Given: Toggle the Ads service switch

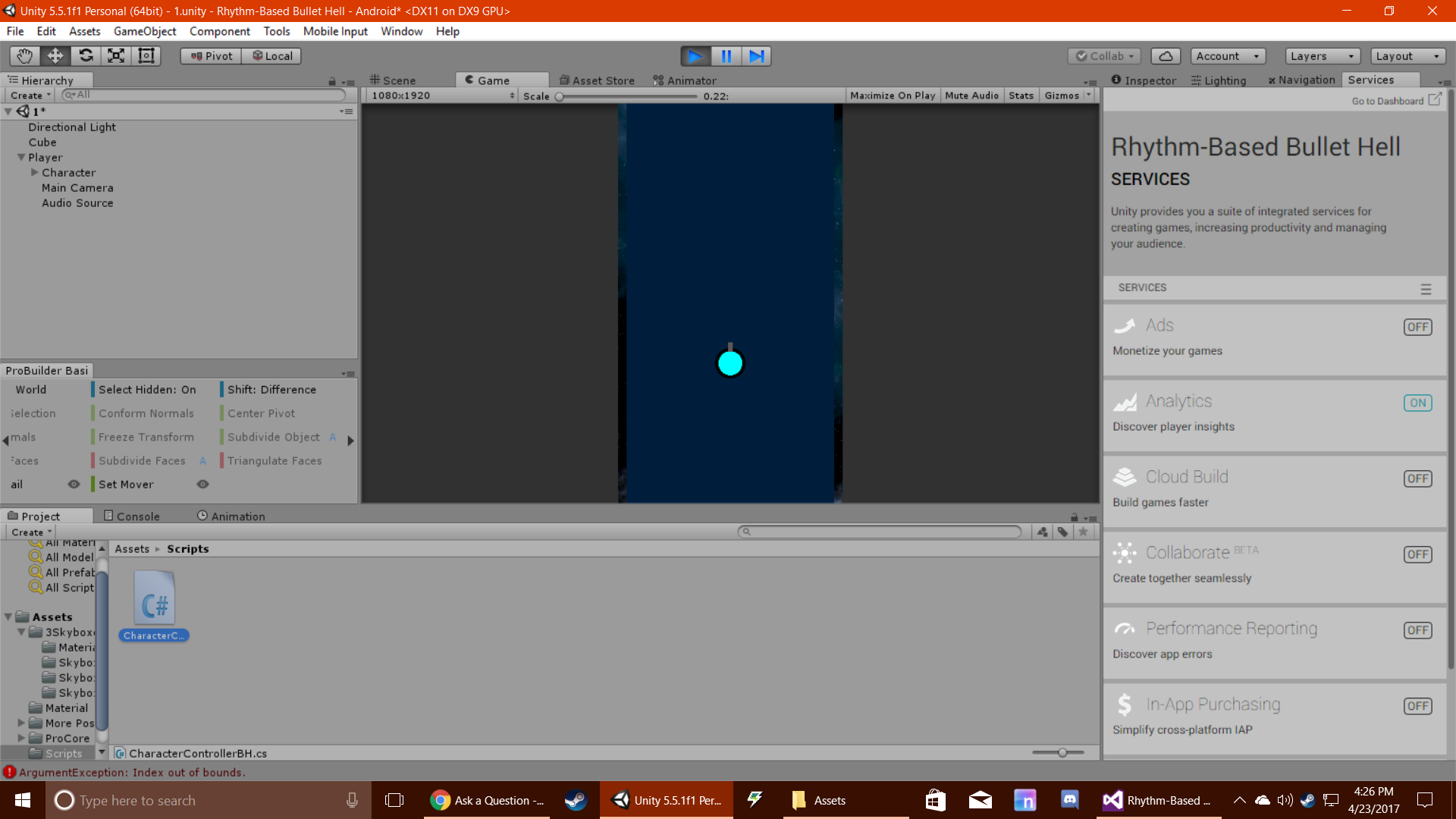Looking at the screenshot, I should click(1417, 327).
